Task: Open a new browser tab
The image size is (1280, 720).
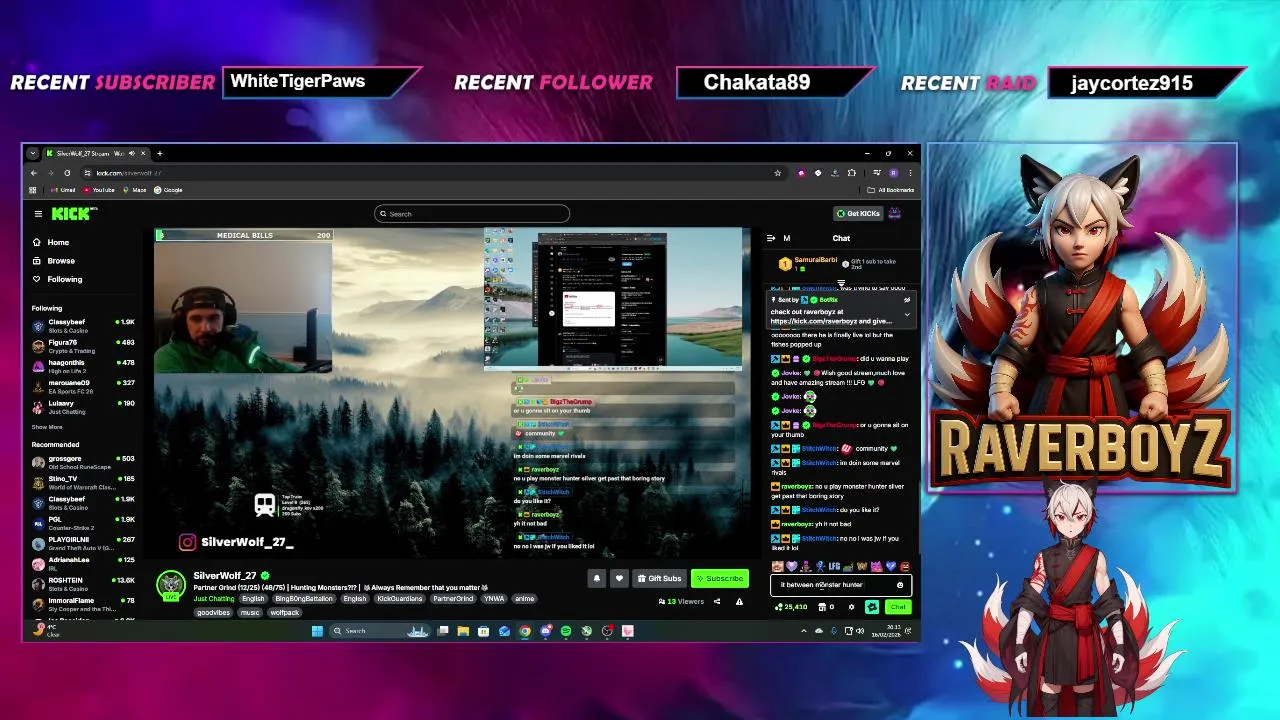Action: click(159, 153)
